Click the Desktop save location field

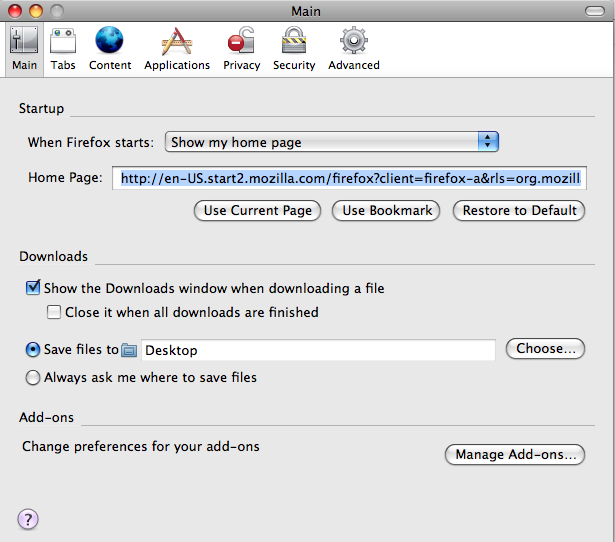coord(318,350)
